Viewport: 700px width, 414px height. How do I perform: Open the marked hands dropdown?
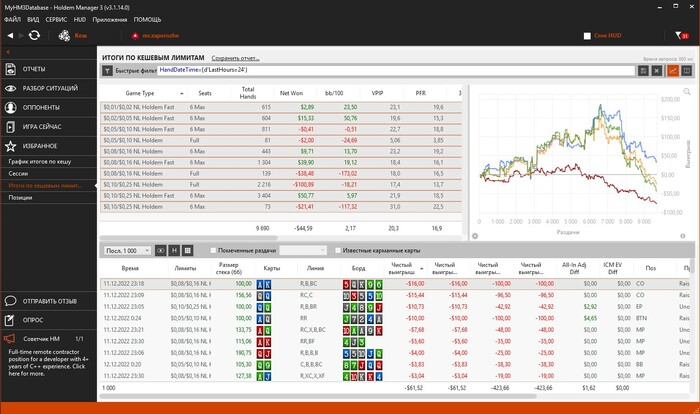303,251
